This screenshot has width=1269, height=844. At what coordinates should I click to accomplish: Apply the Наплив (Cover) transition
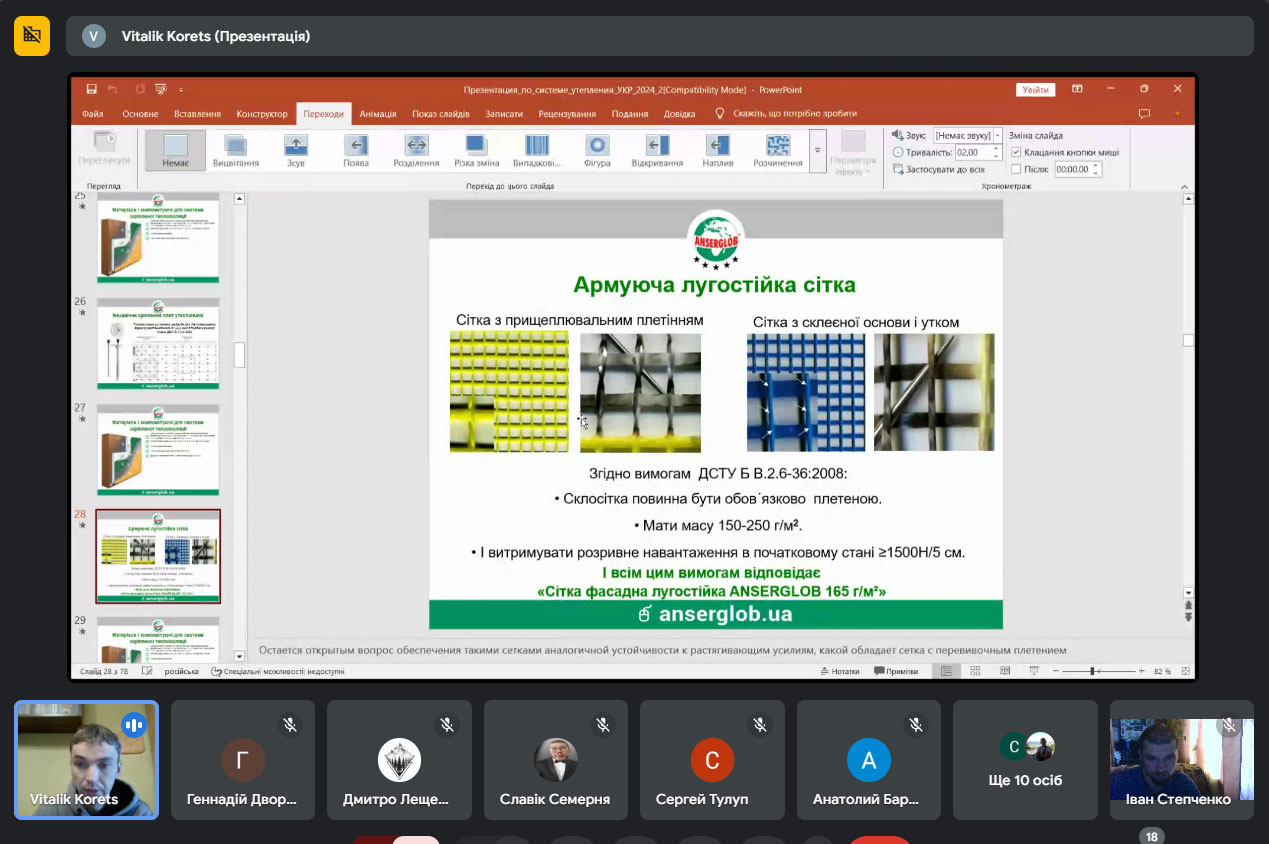pos(717,150)
